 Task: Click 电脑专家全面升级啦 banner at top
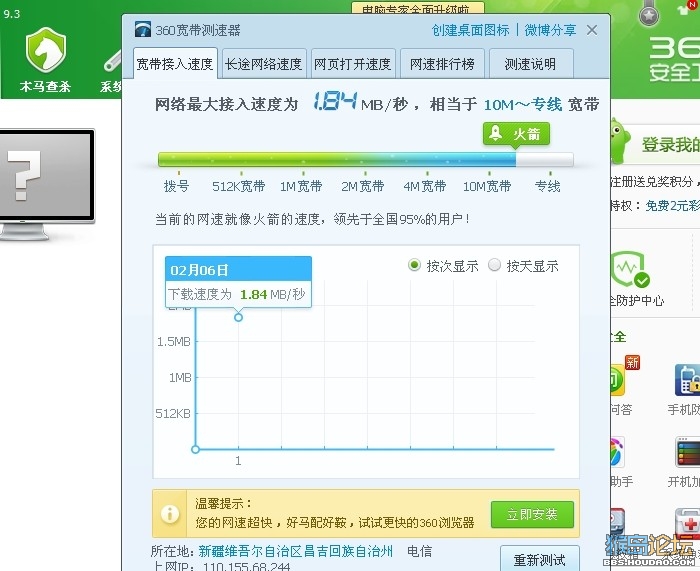point(418,8)
